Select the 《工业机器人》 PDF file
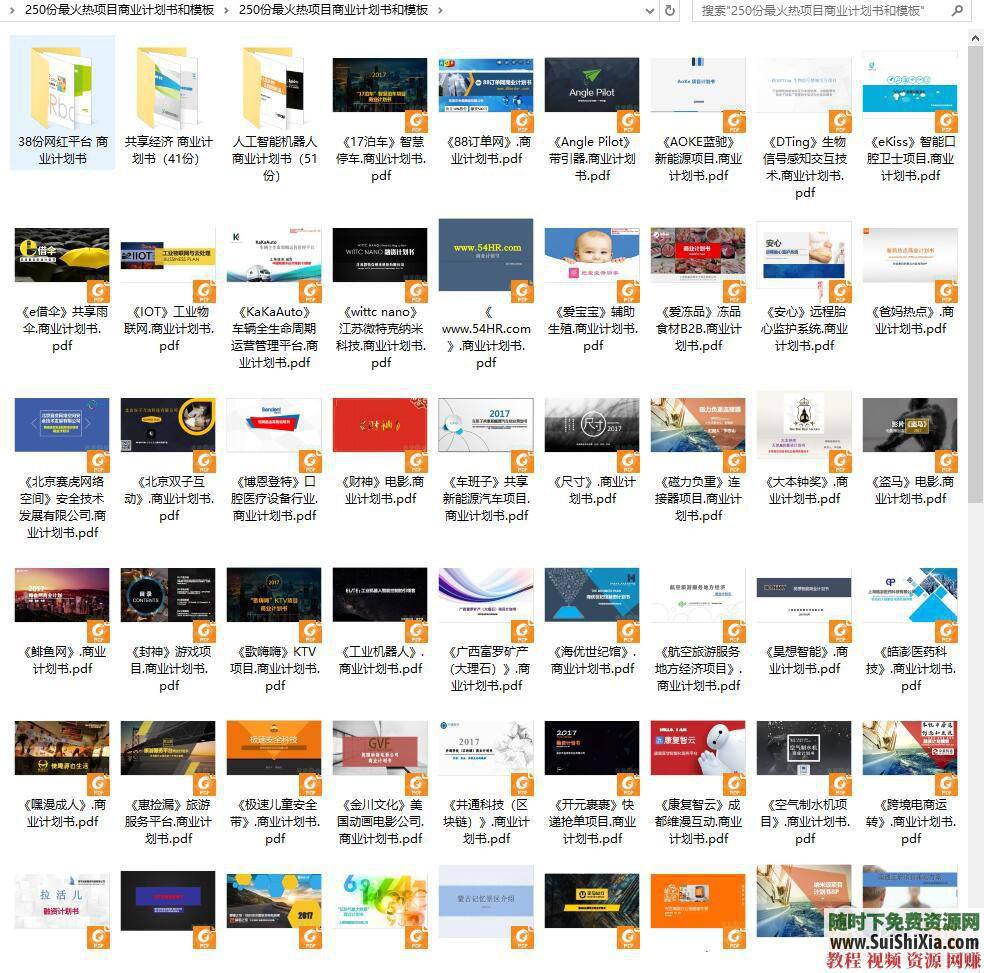Image resolution: width=984 pixels, height=973 pixels. coord(380,622)
